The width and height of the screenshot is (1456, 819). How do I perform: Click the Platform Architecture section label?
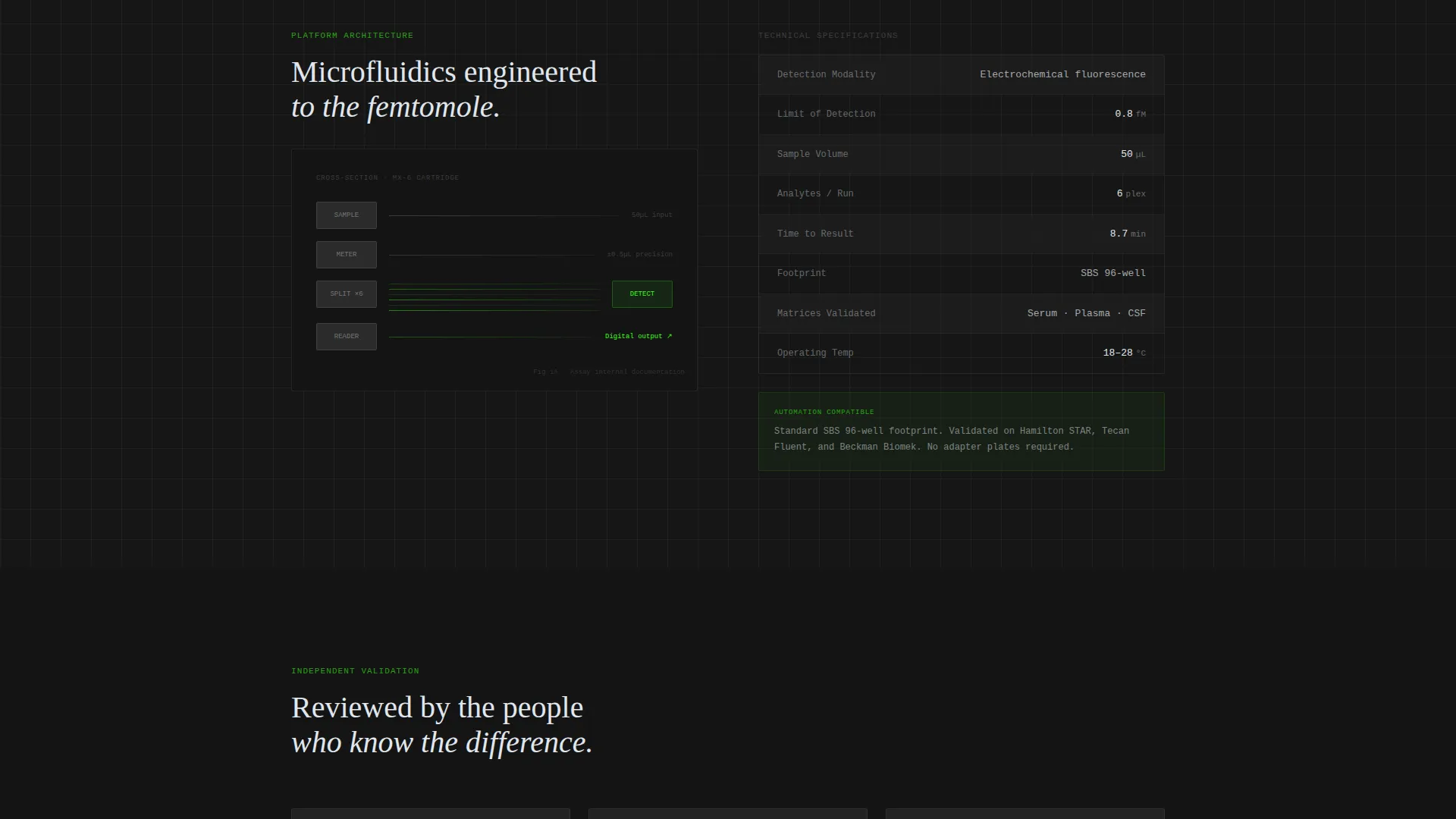(x=352, y=36)
